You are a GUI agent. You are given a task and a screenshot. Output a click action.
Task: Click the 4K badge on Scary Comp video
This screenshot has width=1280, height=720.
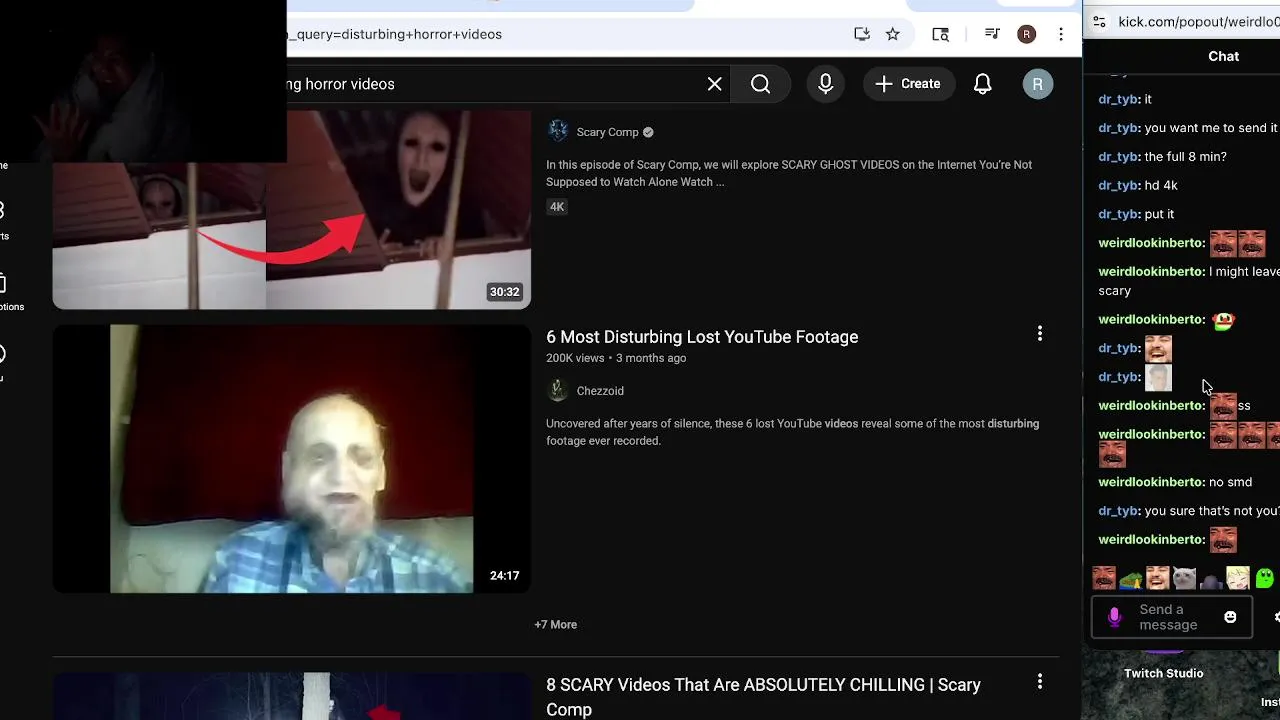click(557, 207)
